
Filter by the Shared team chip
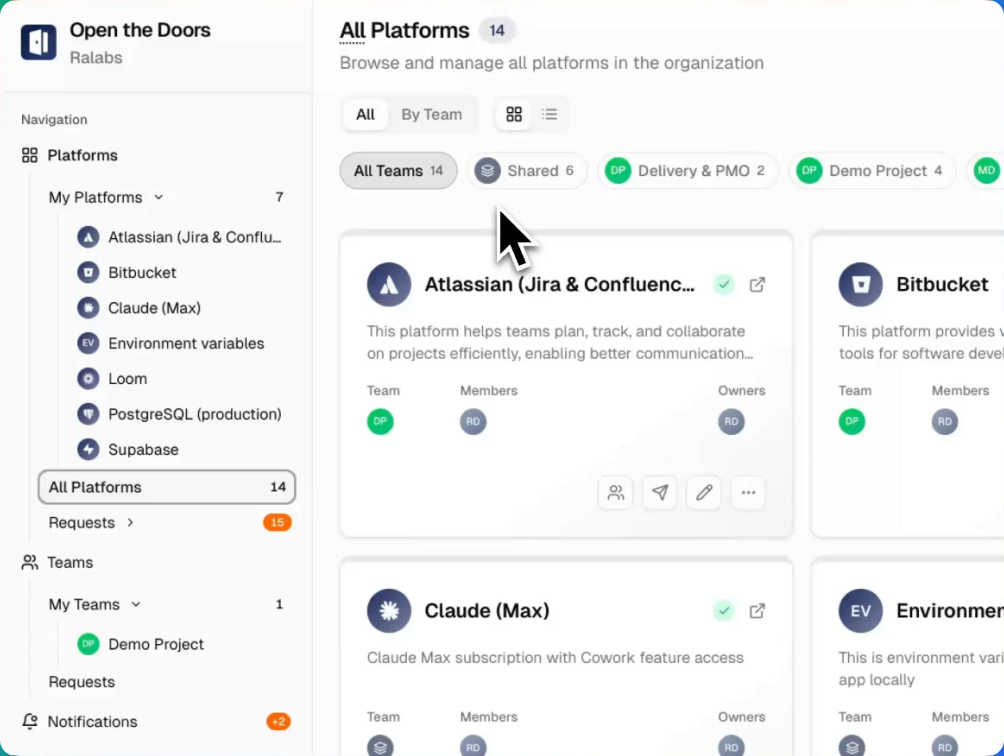point(527,171)
